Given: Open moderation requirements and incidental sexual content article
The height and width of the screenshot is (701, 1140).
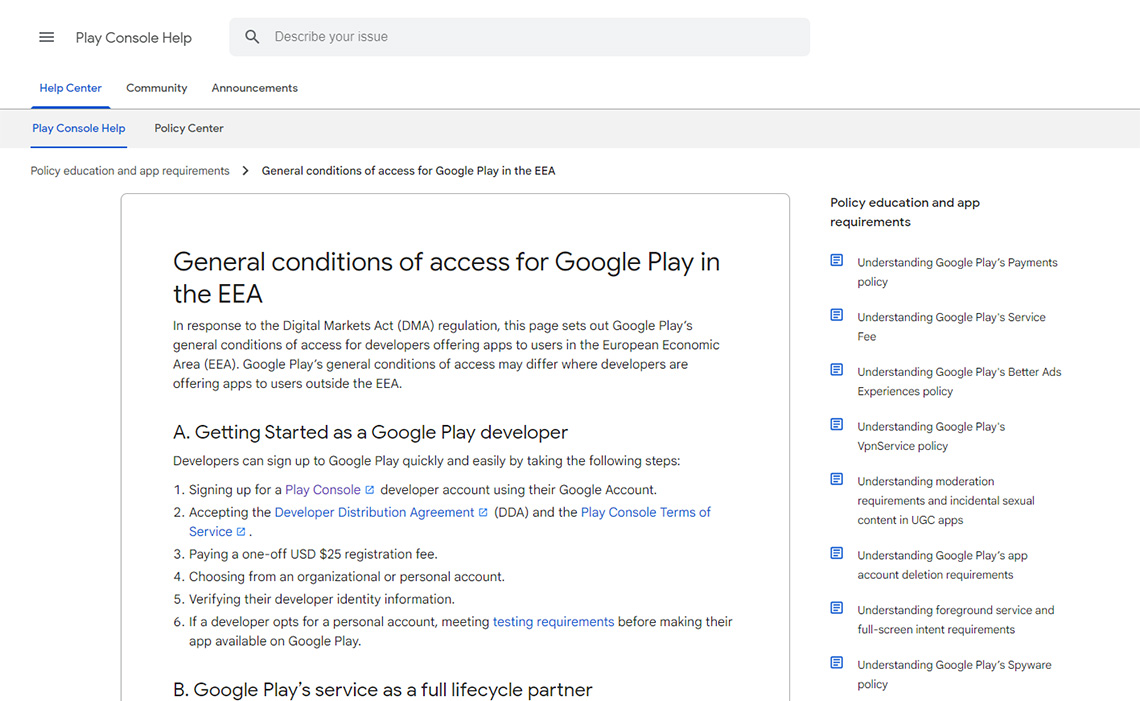Looking at the screenshot, I should coord(946,500).
